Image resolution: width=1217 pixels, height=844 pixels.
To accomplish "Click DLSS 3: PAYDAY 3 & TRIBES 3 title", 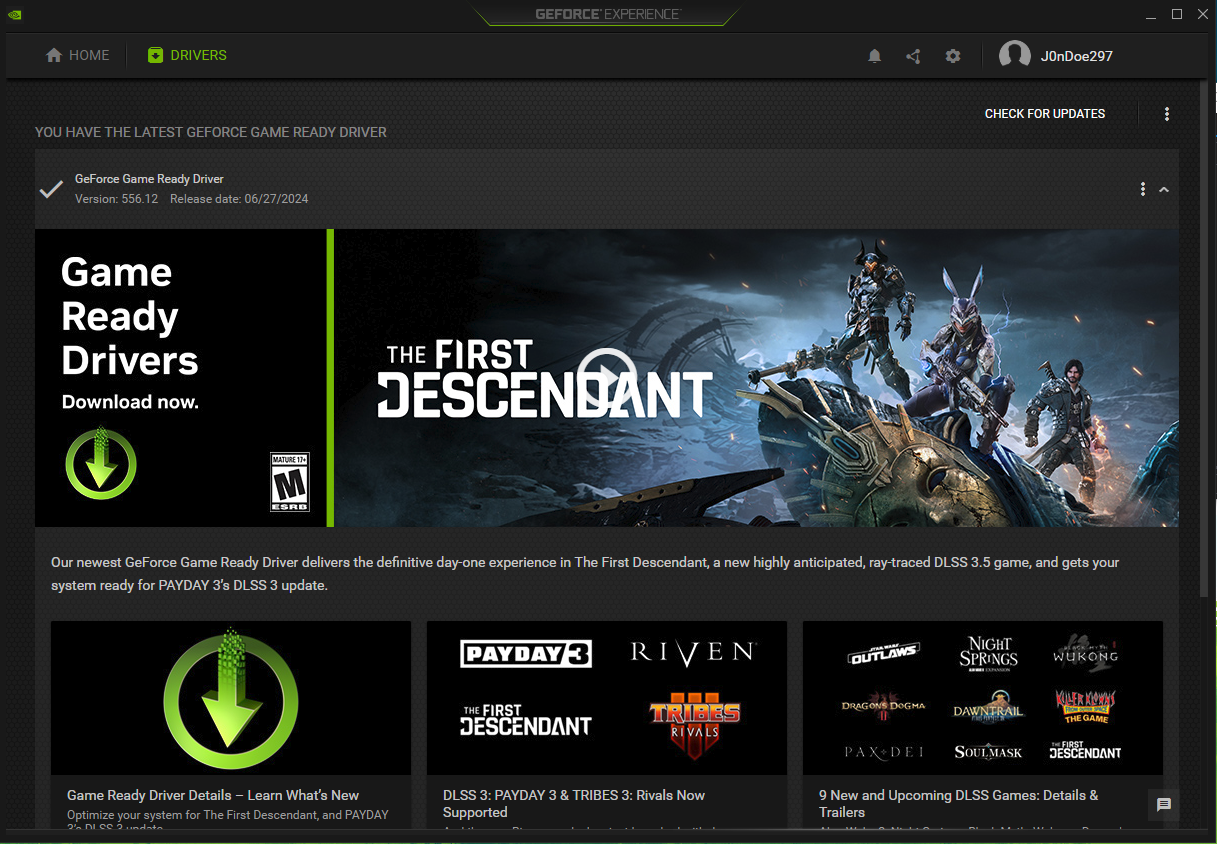I will point(574,803).
